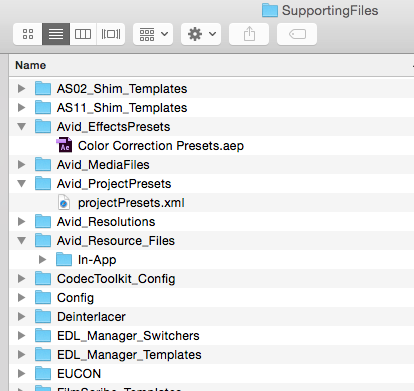Switch to column view
Screen dimensions: 414x391
[x=83, y=34]
